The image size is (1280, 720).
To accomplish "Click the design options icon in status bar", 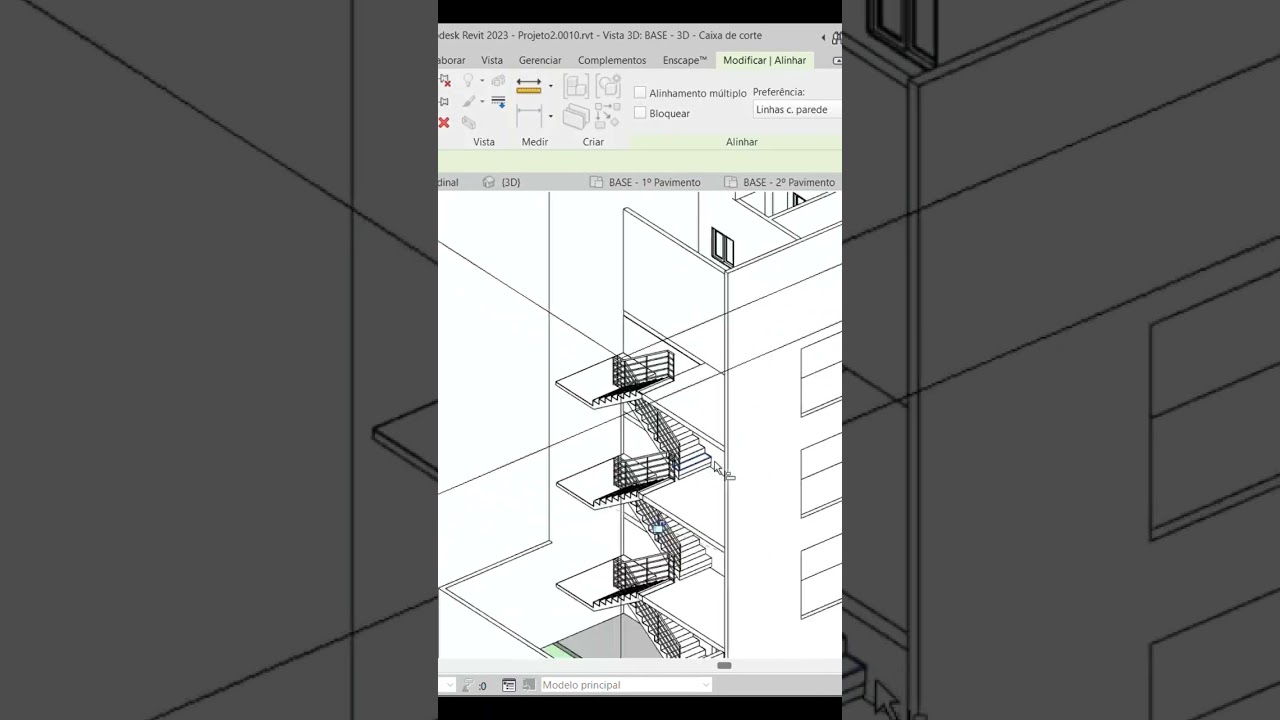I will 509,685.
